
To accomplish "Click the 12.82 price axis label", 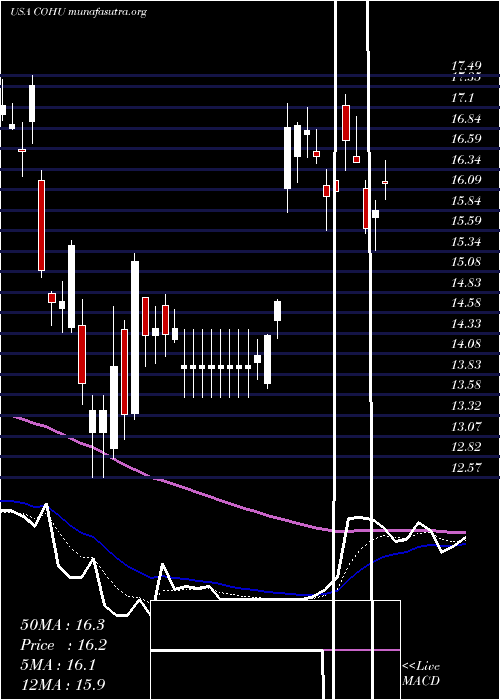I will (466, 447).
